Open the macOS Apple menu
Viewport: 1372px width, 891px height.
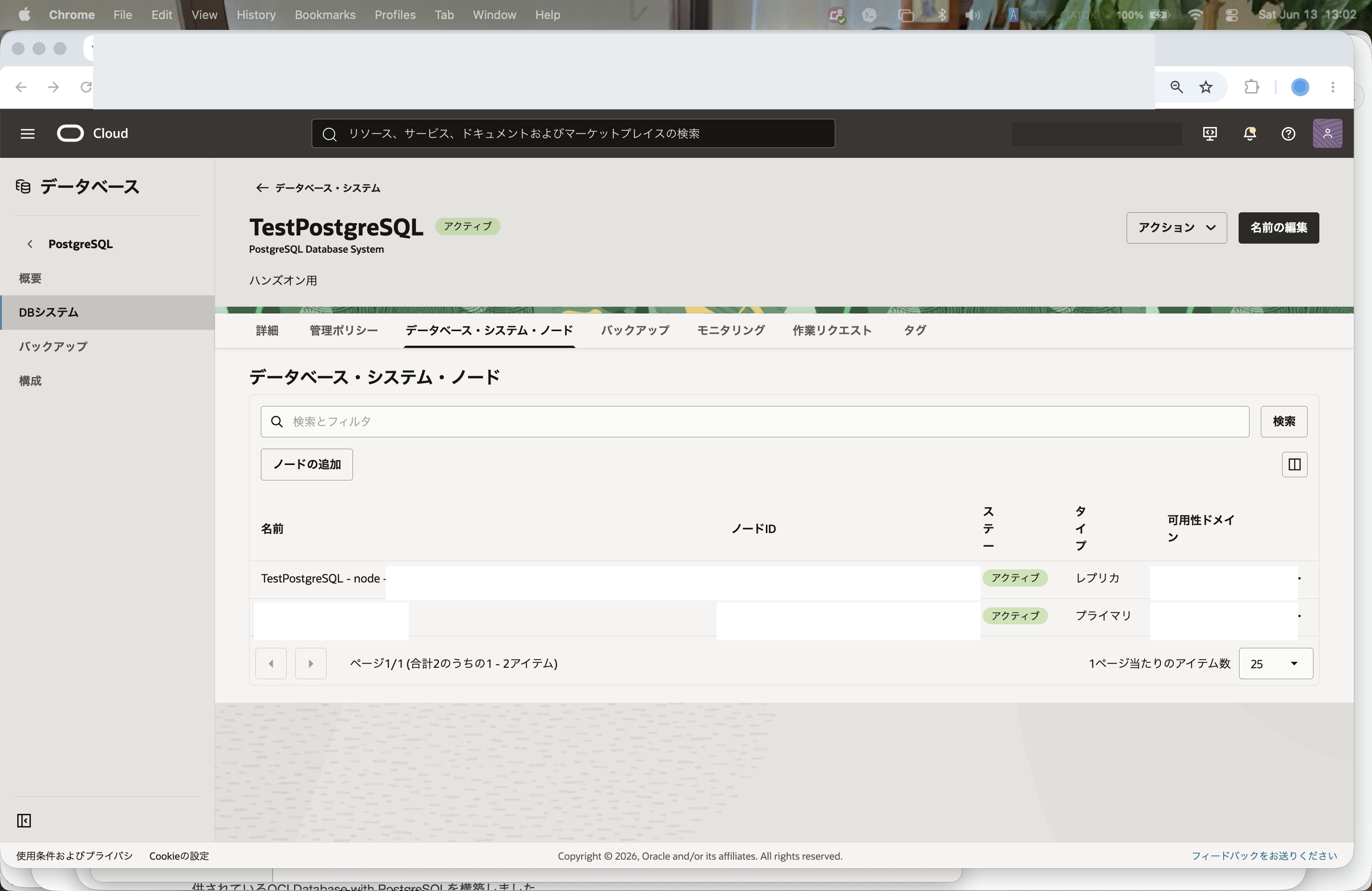coord(24,15)
